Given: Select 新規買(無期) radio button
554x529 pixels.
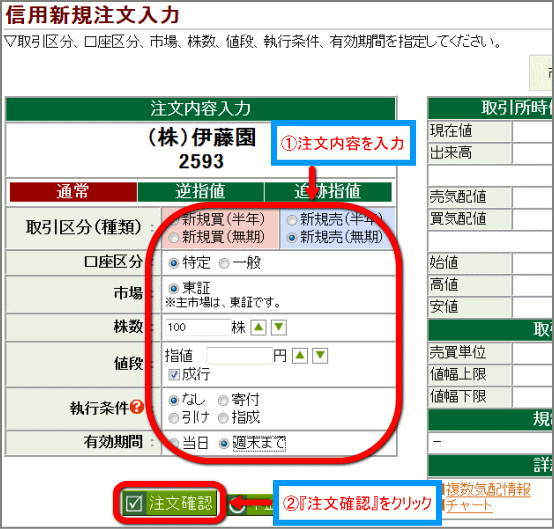Looking at the screenshot, I should coord(173,238).
